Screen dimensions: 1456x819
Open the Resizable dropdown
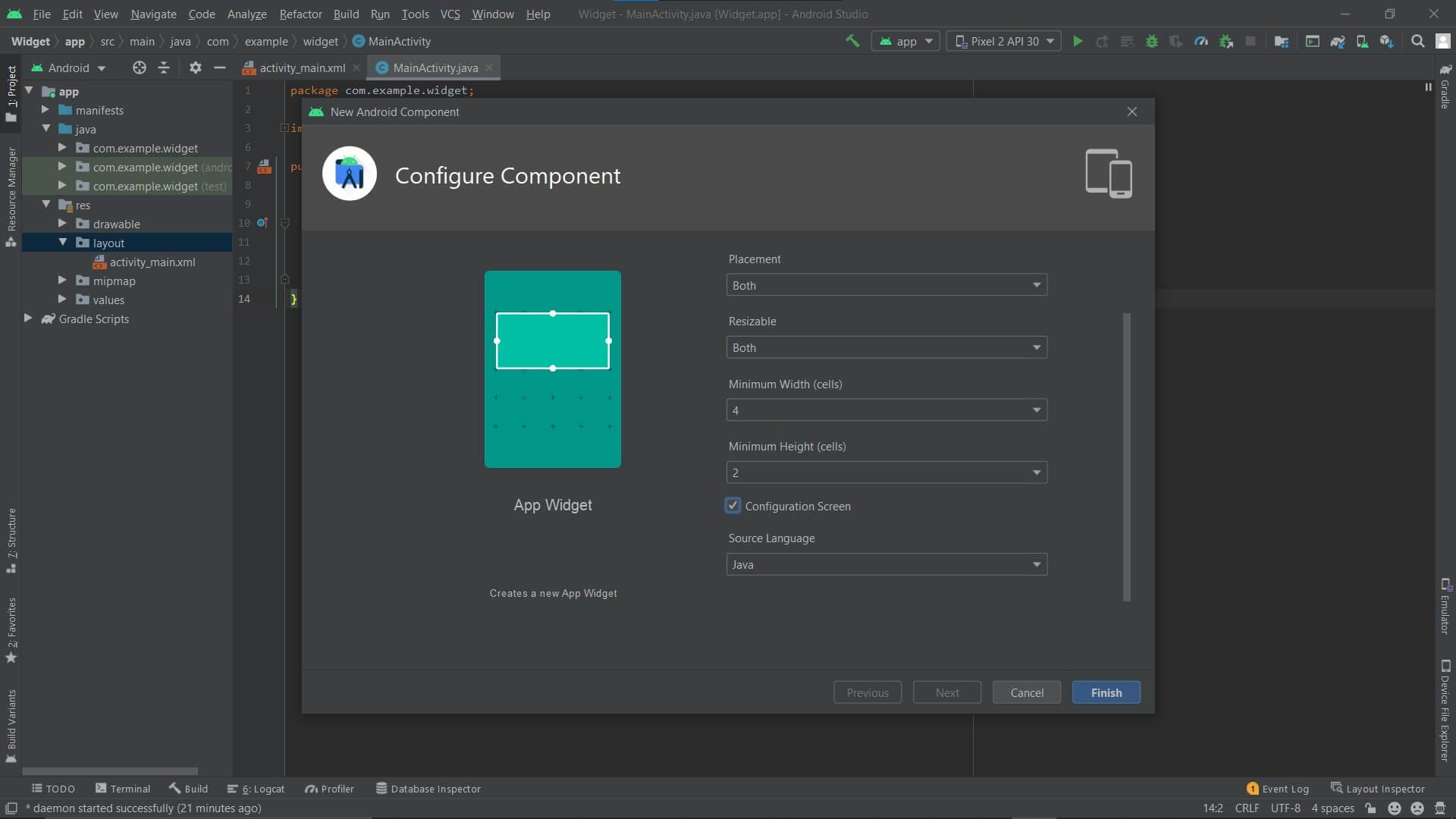pos(886,347)
